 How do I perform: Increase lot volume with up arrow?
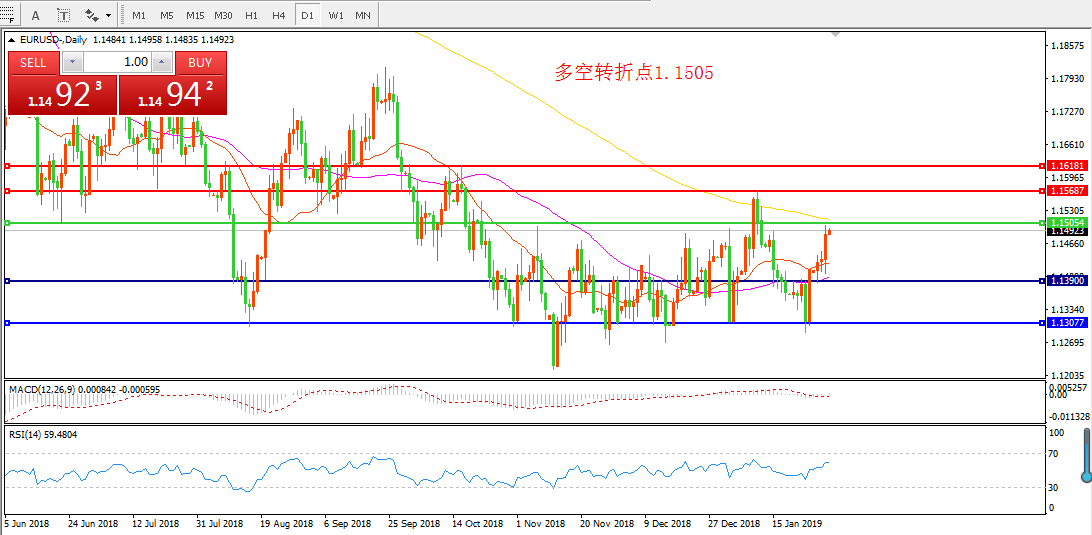pyautogui.click(x=164, y=62)
